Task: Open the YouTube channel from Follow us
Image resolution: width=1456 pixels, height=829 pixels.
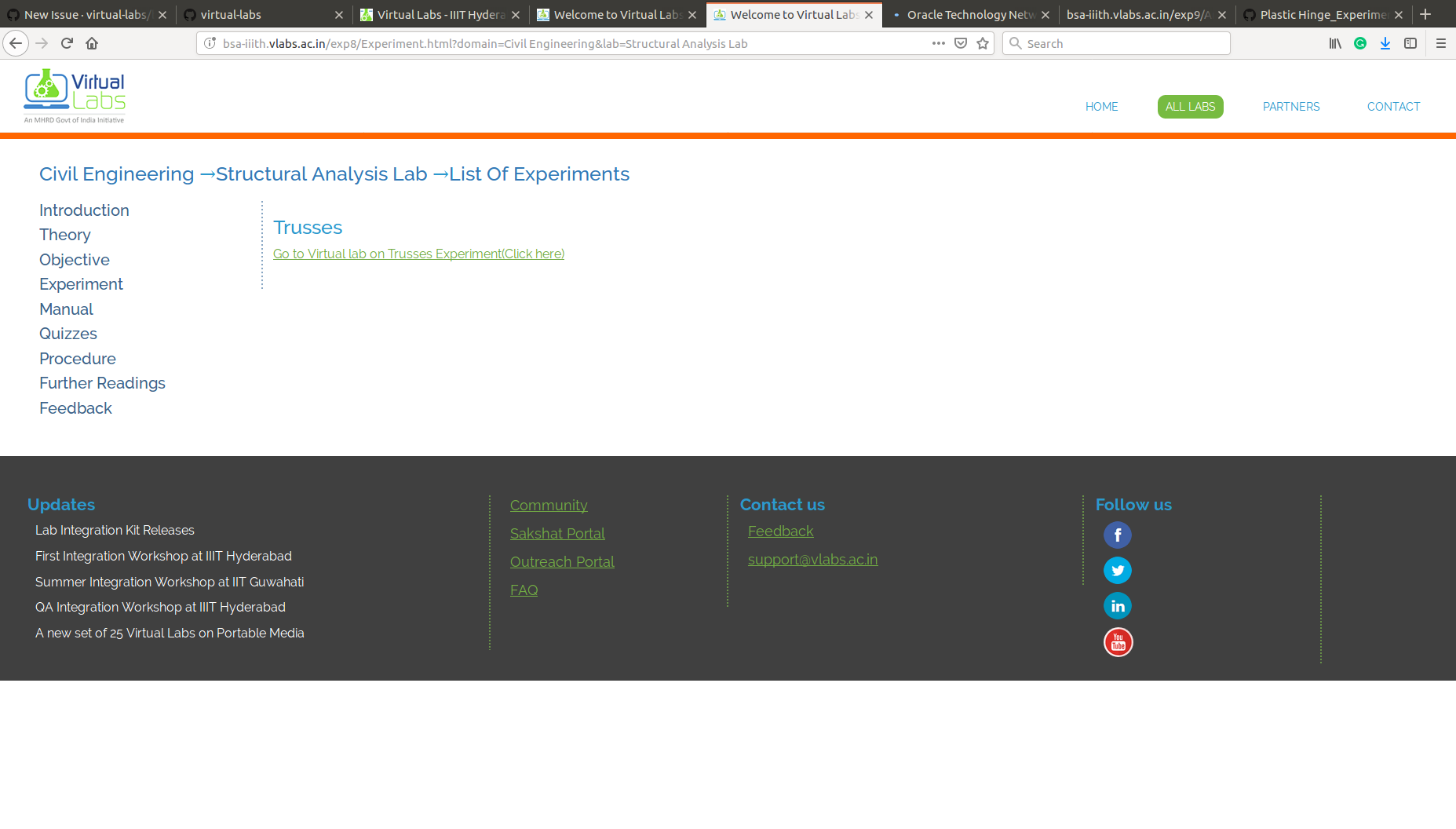Action: pyautogui.click(x=1117, y=641)
